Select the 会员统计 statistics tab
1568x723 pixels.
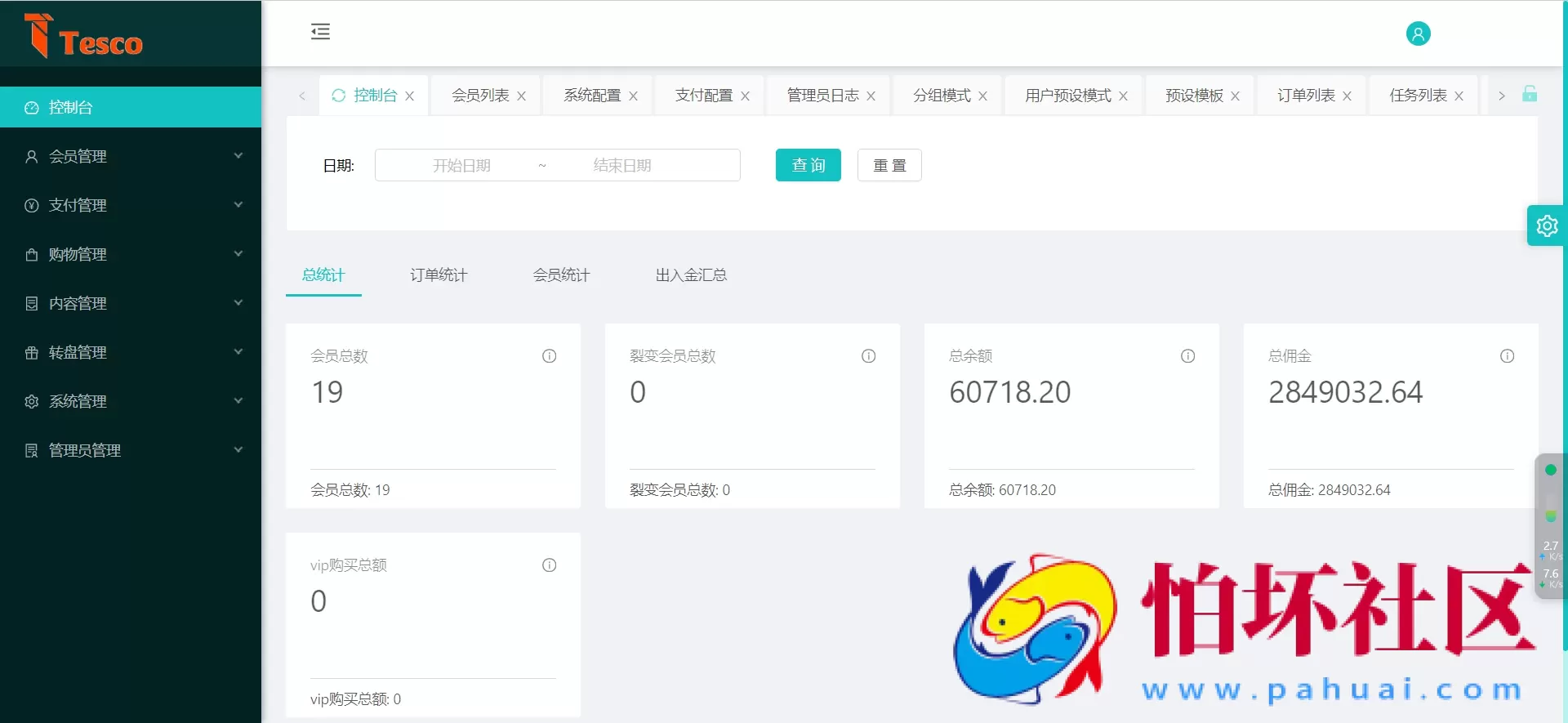561,275
